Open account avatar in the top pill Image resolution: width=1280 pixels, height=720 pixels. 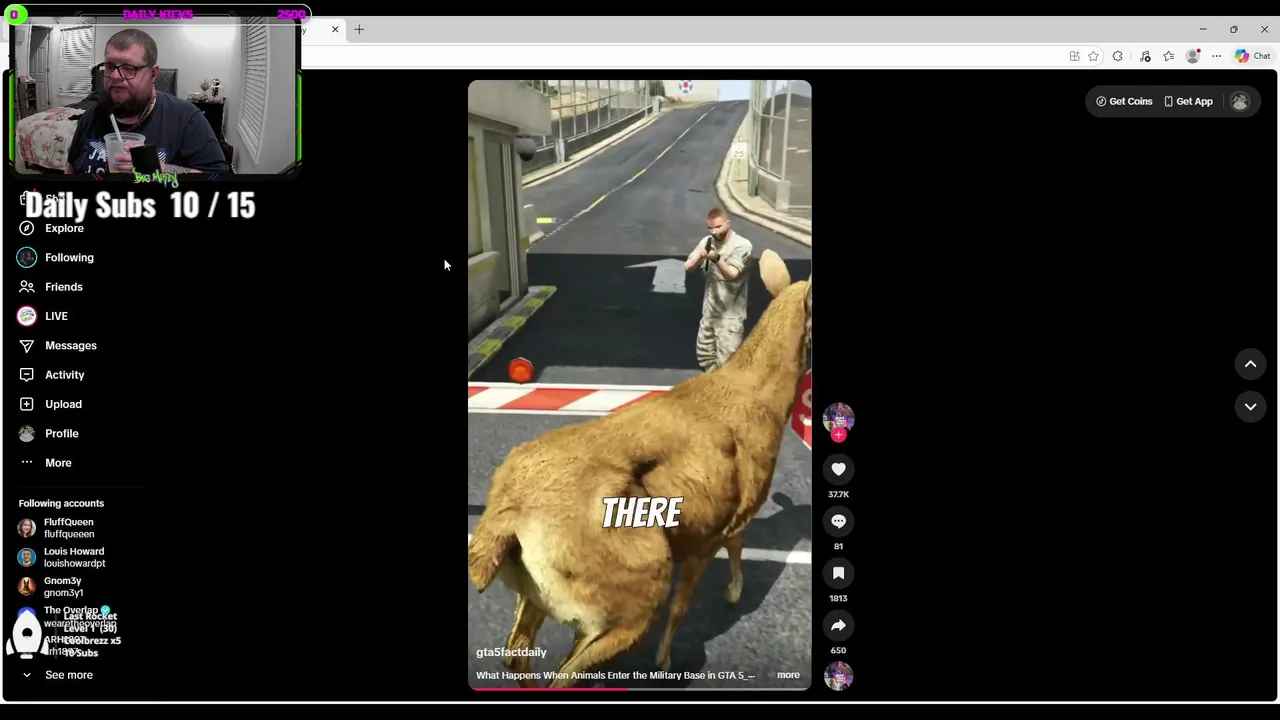(x=1240, y=101)
